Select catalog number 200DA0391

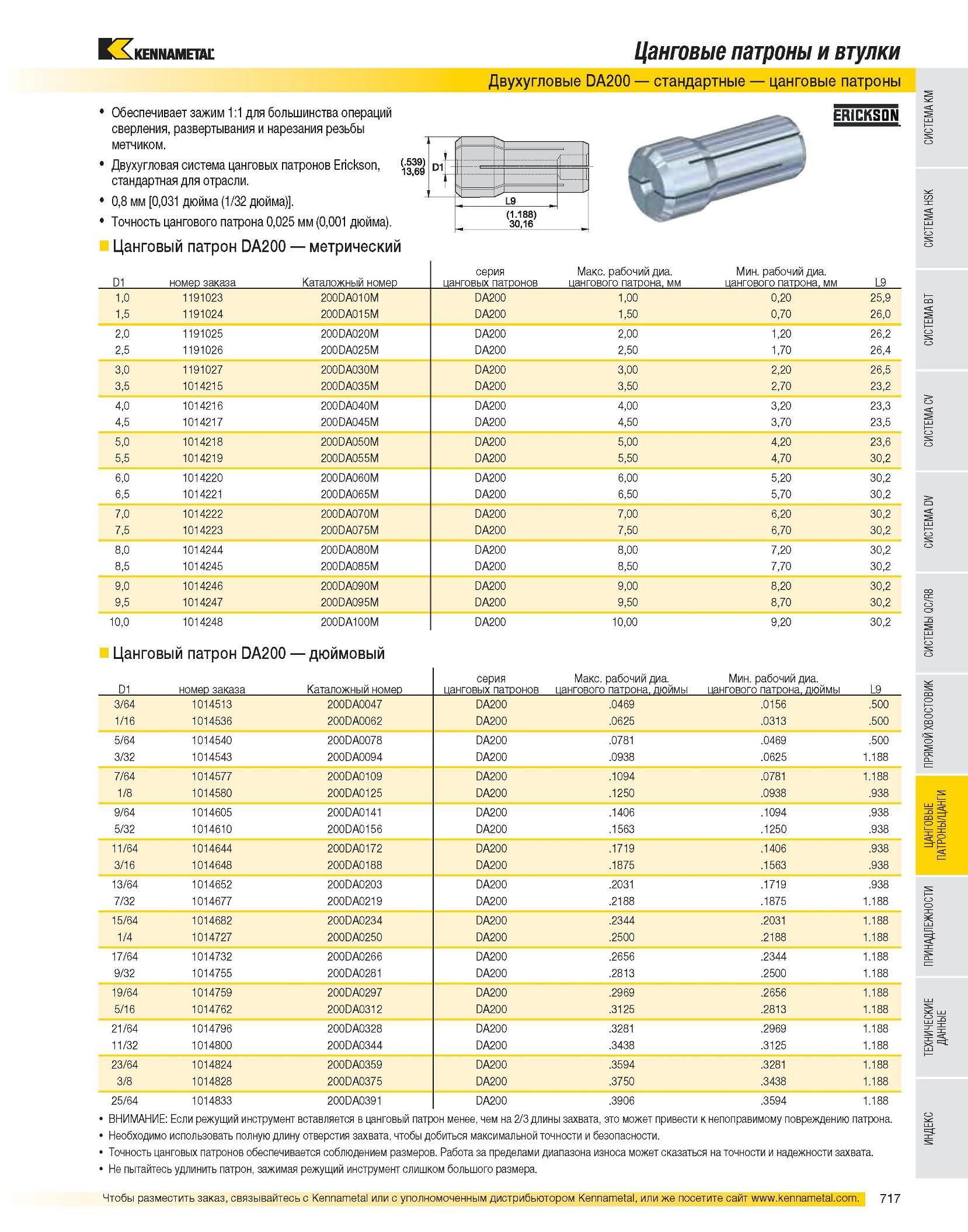point(354,1101)
